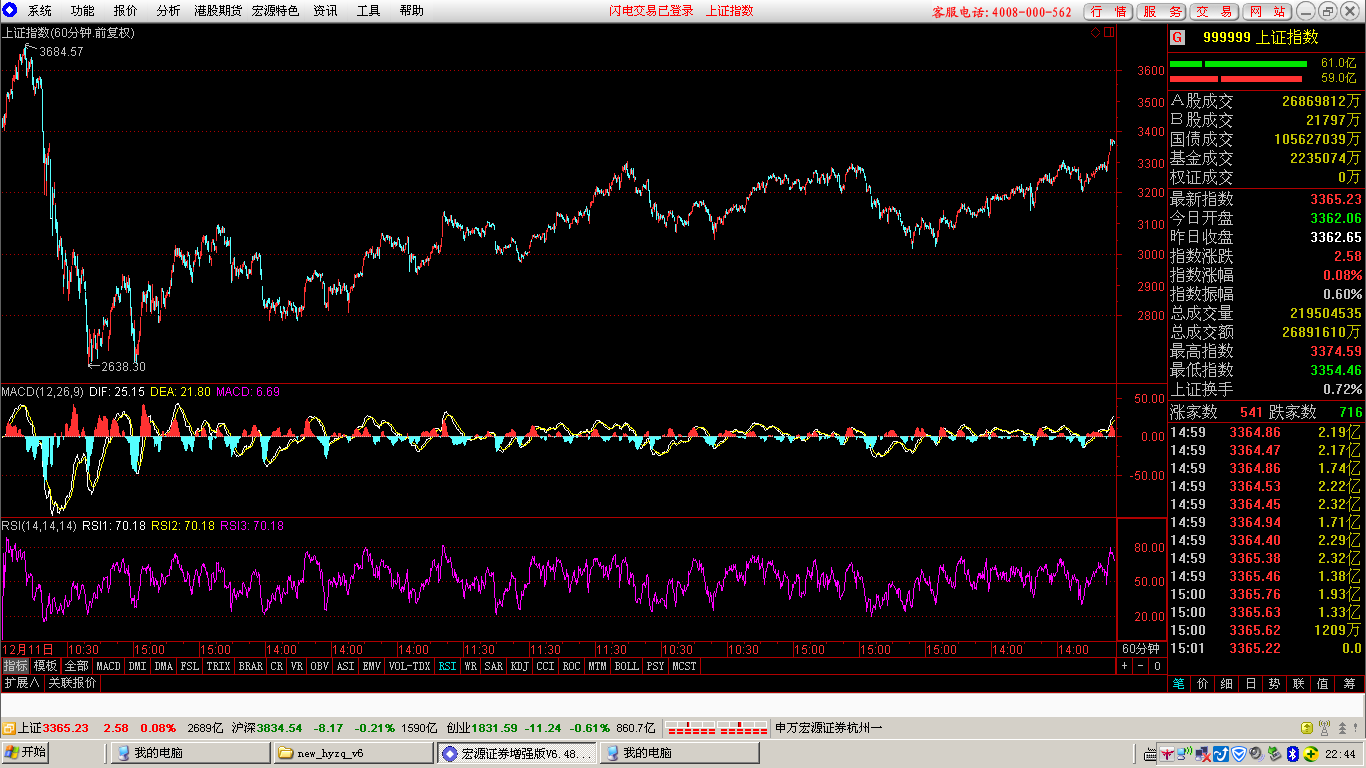The width and height of the screenshot is (1366, 768).
Task: Click the blue app logo icon at top-left
Action: pyautogui.click(x=10, y=10)
